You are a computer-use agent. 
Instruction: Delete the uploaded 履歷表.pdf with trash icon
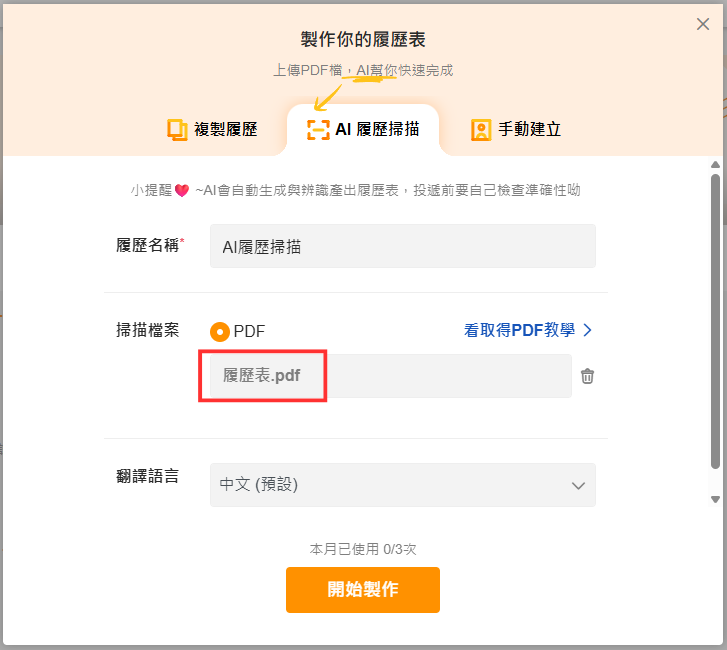pos(588,376)
